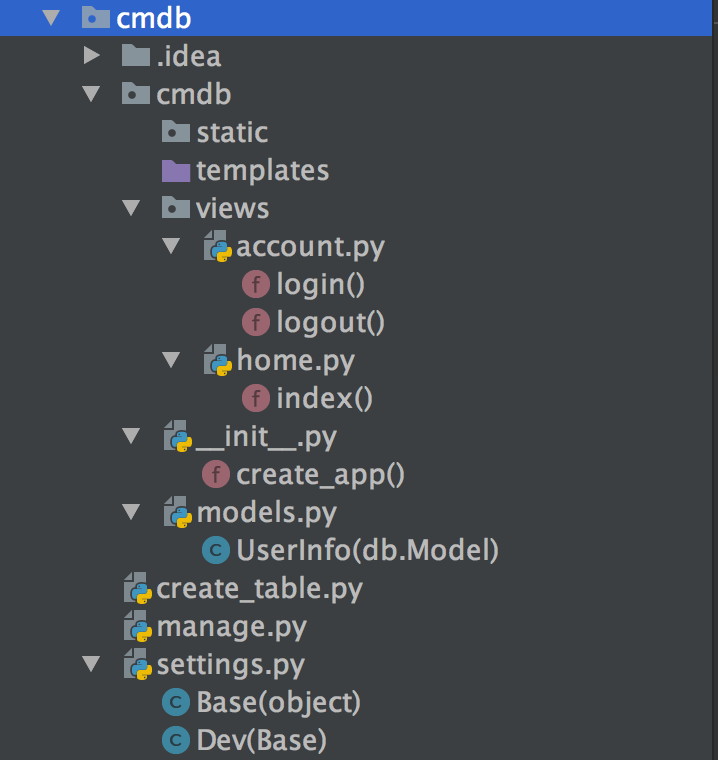Screen dimensions: 718x760
Task: Collapse the home.py node arrow
Action: 171,360
